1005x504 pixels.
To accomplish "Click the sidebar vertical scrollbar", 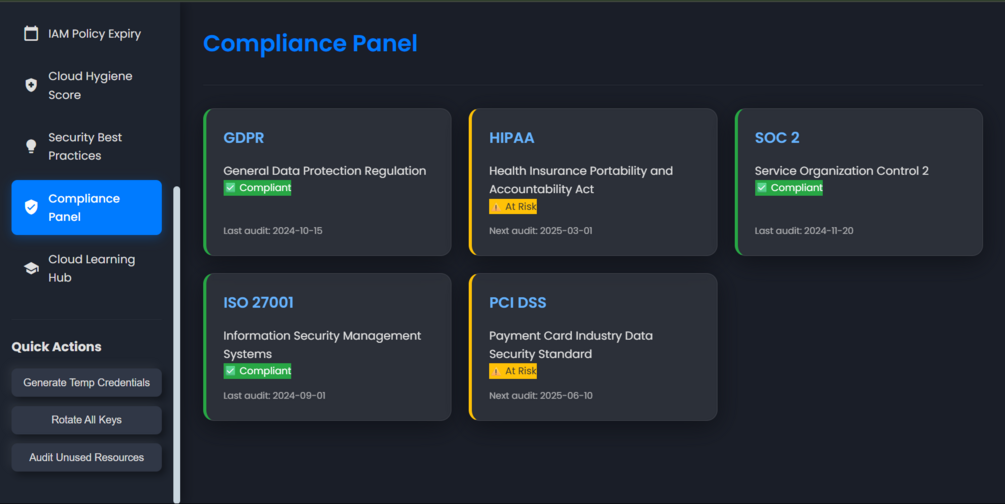I will 177,340.
